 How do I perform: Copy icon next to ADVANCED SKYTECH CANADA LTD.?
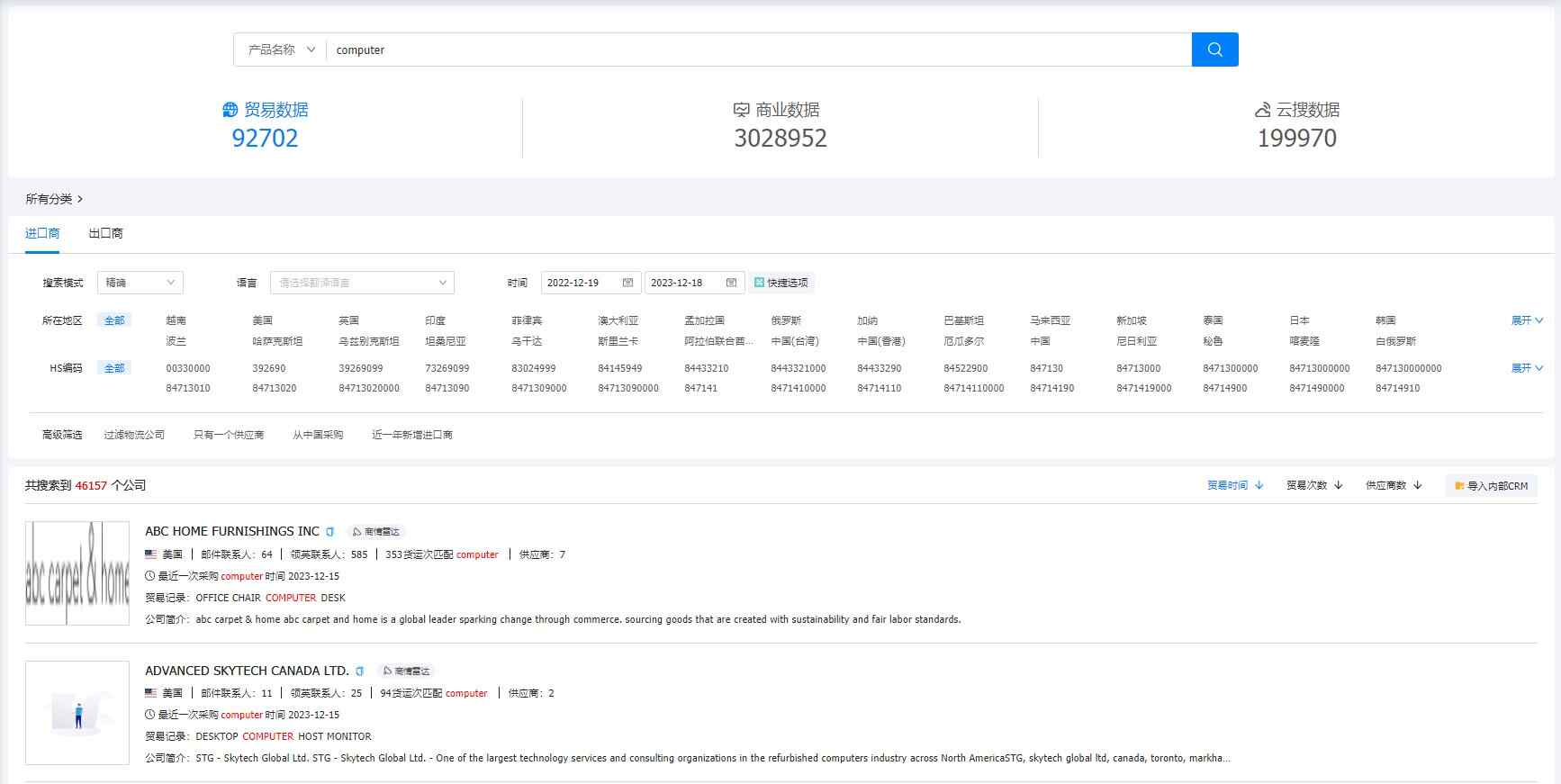tap(360, 671)
